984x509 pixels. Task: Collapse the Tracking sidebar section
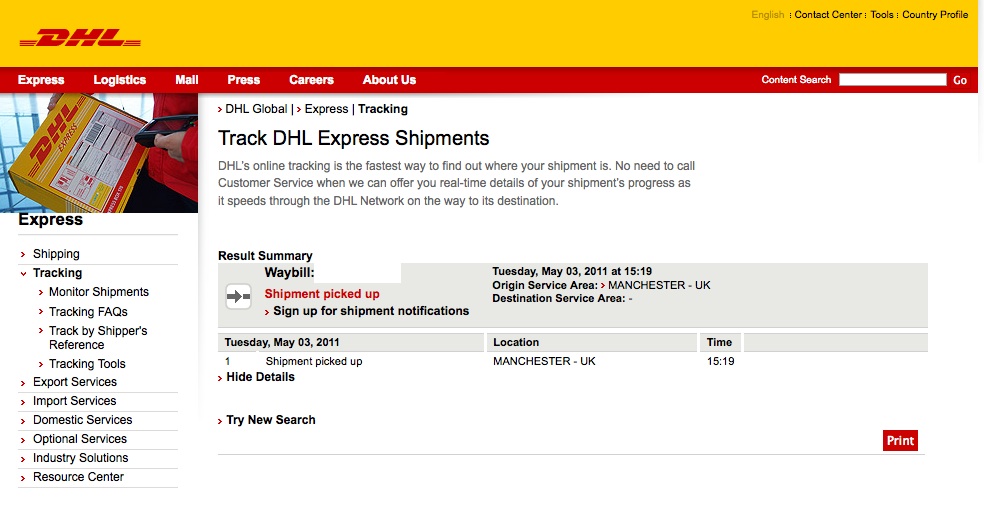pos(57,273)
